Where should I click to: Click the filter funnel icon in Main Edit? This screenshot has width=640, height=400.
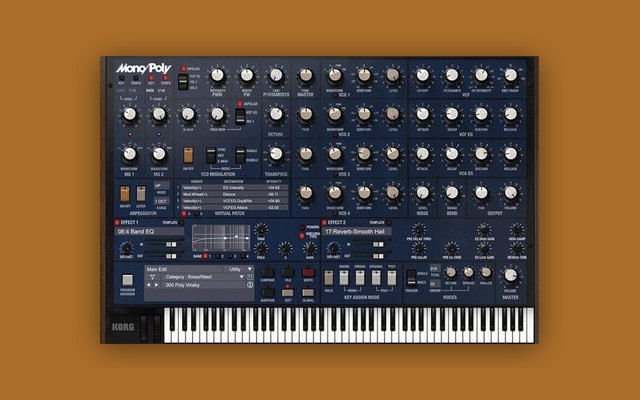pos(152,277)
